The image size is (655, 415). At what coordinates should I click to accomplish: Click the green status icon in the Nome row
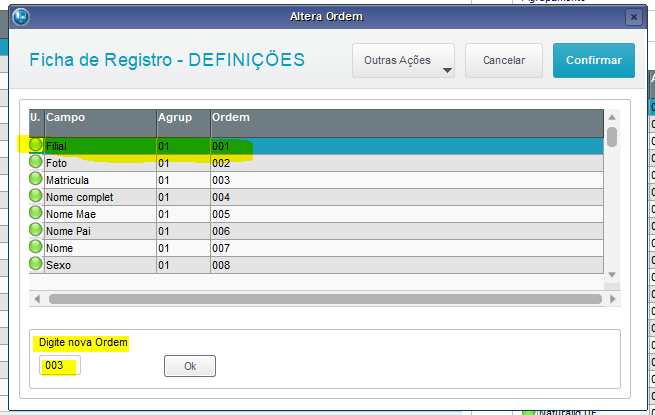[x=36, y=247]
